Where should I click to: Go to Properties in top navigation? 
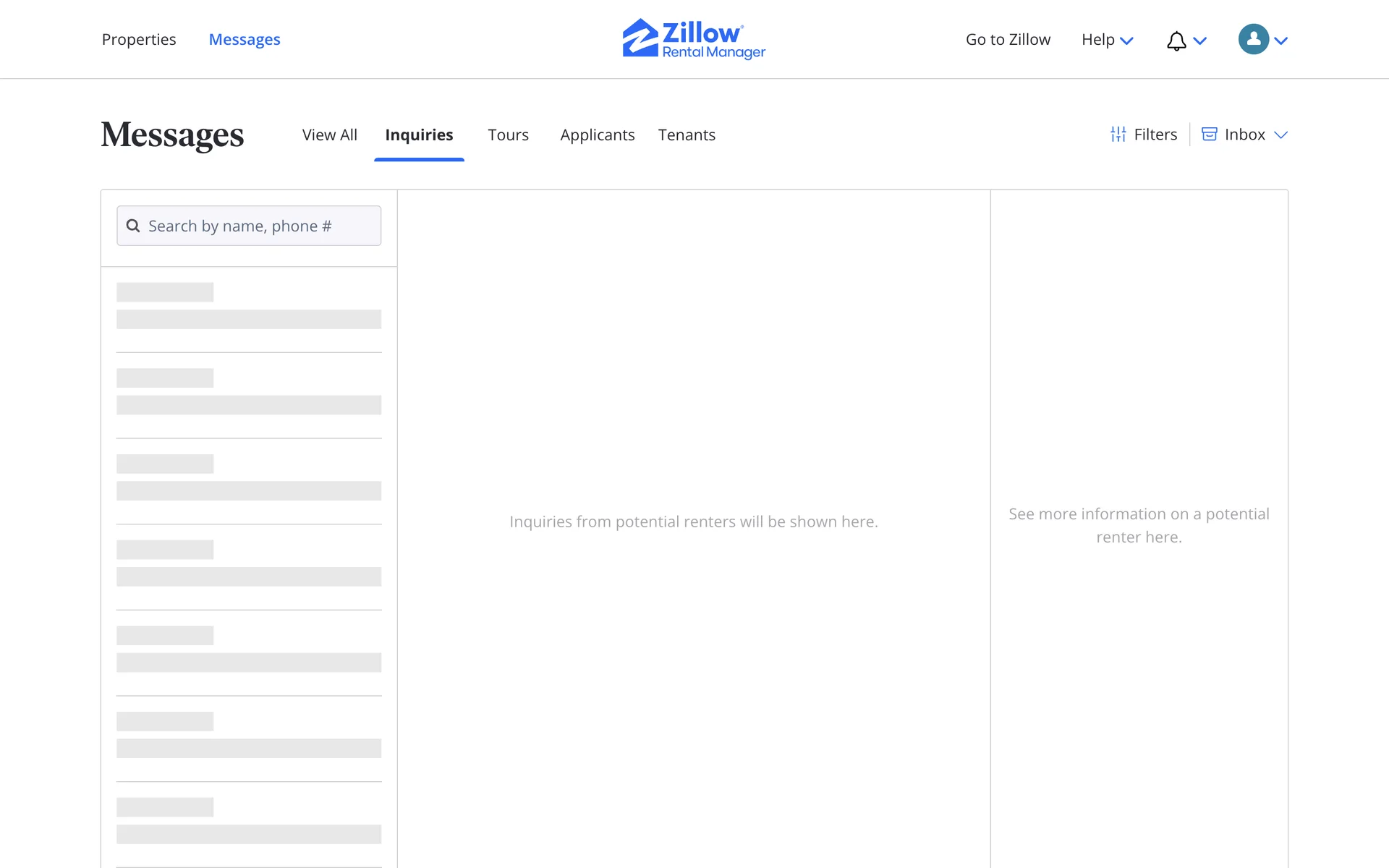[139, 40]
